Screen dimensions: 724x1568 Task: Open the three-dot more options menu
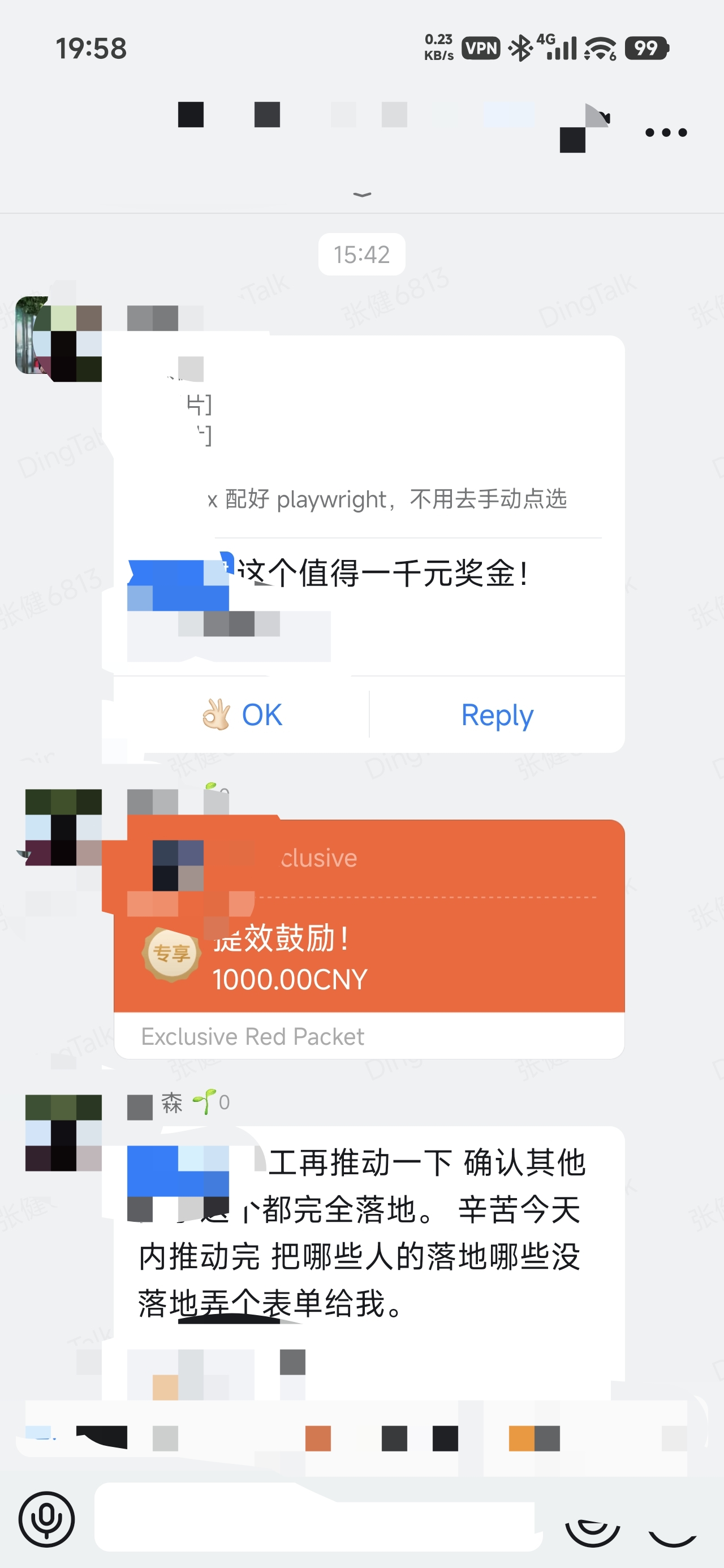click(x=666, y=132)
